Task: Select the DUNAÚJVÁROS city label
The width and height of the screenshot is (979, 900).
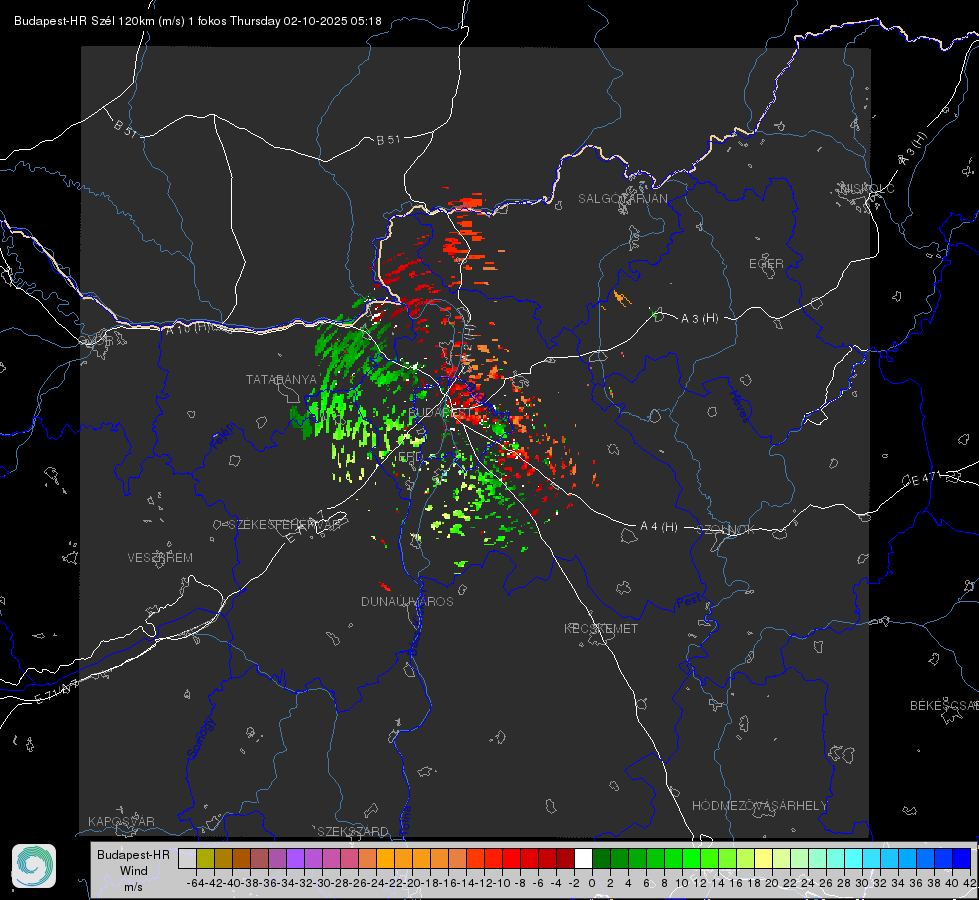Action: tap(407, 601)
